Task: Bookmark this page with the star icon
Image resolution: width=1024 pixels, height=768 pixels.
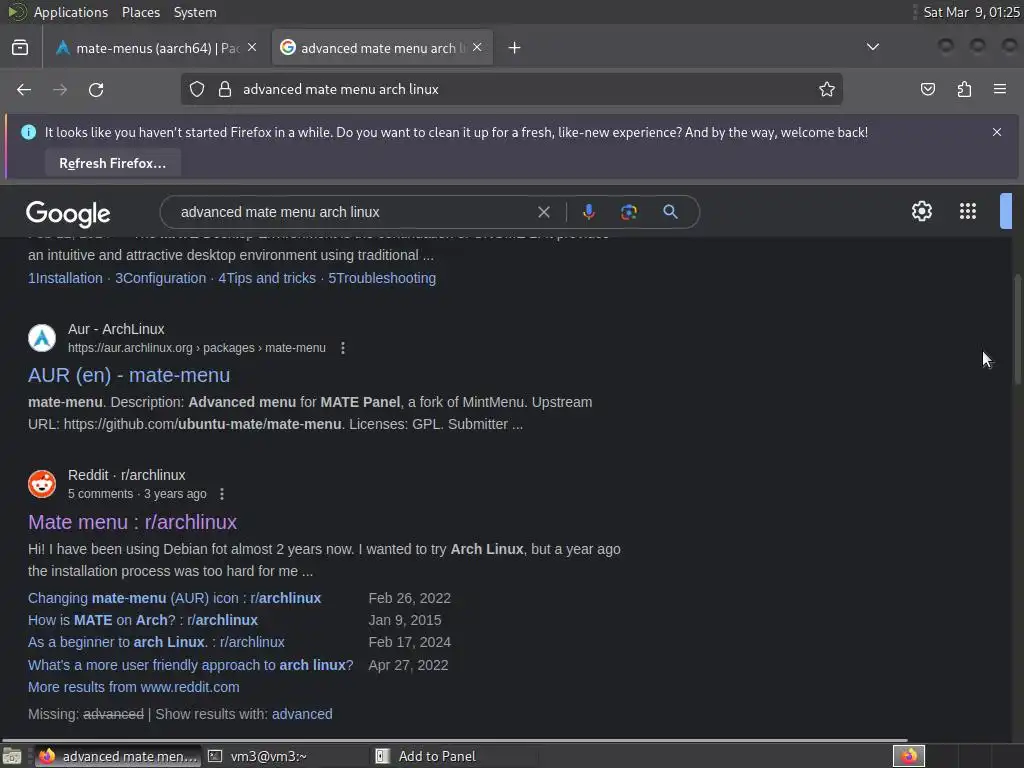Action: coord(827,89)
